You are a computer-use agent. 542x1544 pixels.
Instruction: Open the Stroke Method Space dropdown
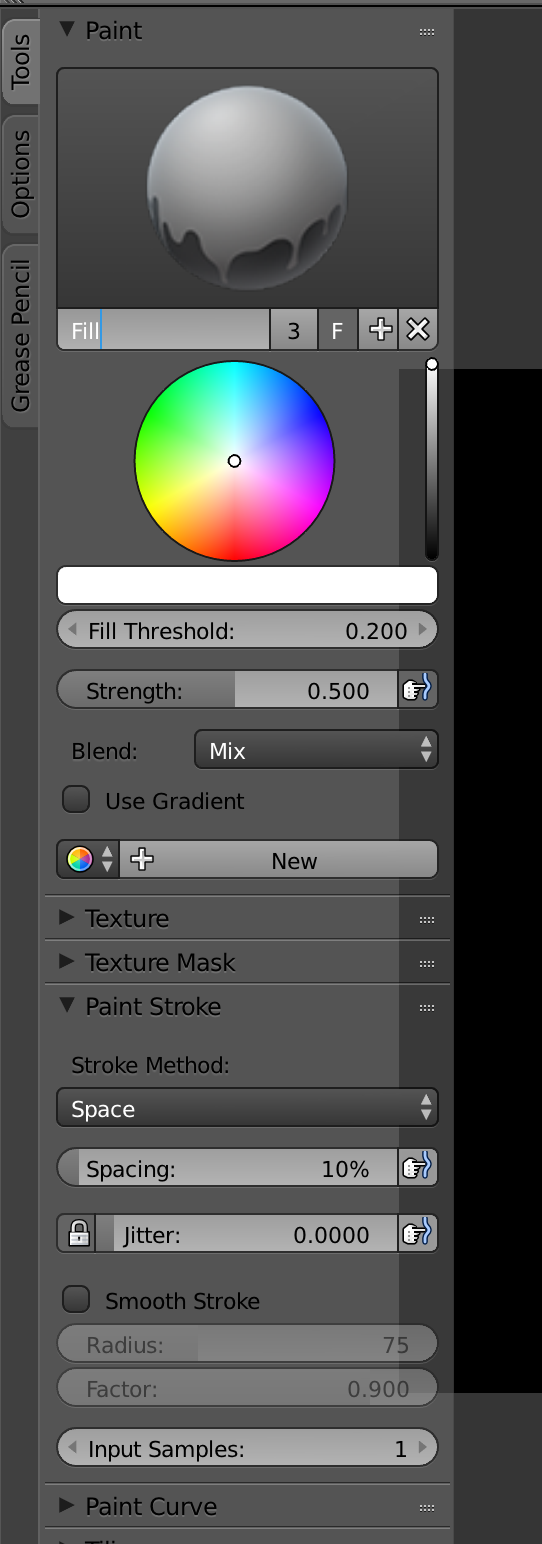click(247, 1108)
